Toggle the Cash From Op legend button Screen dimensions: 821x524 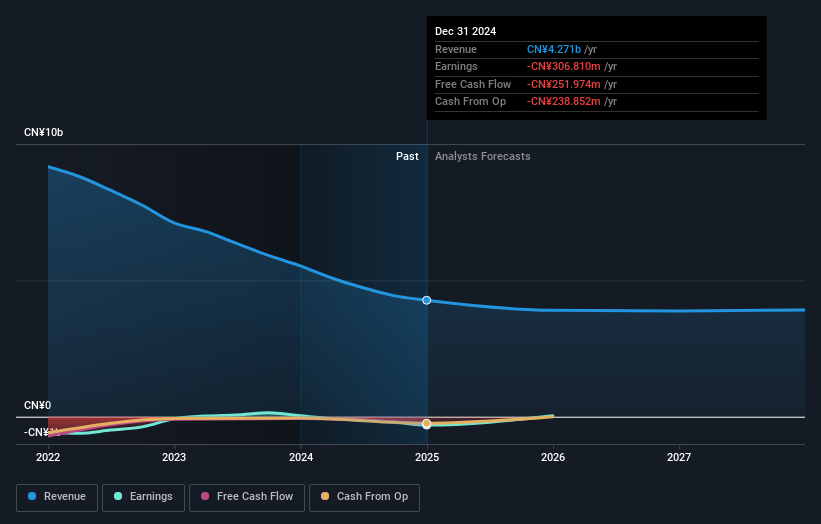(364, 497)
